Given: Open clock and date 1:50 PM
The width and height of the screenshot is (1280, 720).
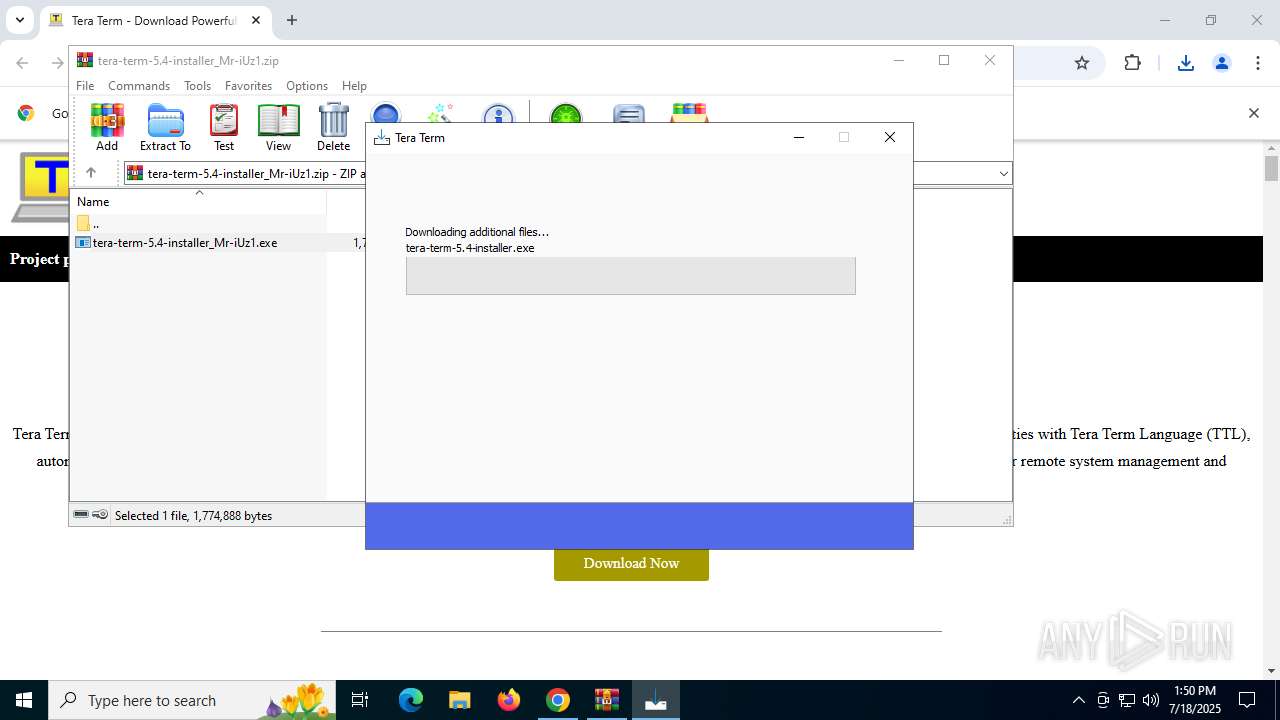Looking at the screenshot, I should click(x=1194, y=700).
